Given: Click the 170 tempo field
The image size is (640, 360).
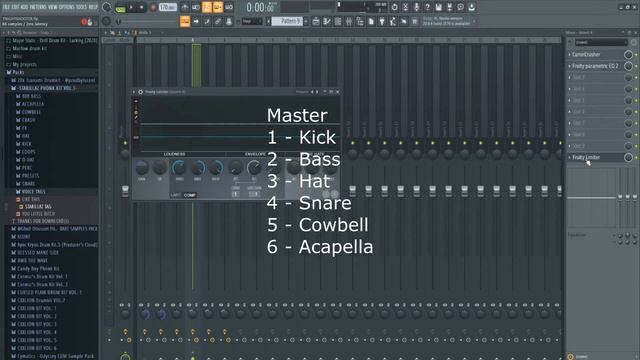Looking at the screenshot, I should [x=167, y=7].
